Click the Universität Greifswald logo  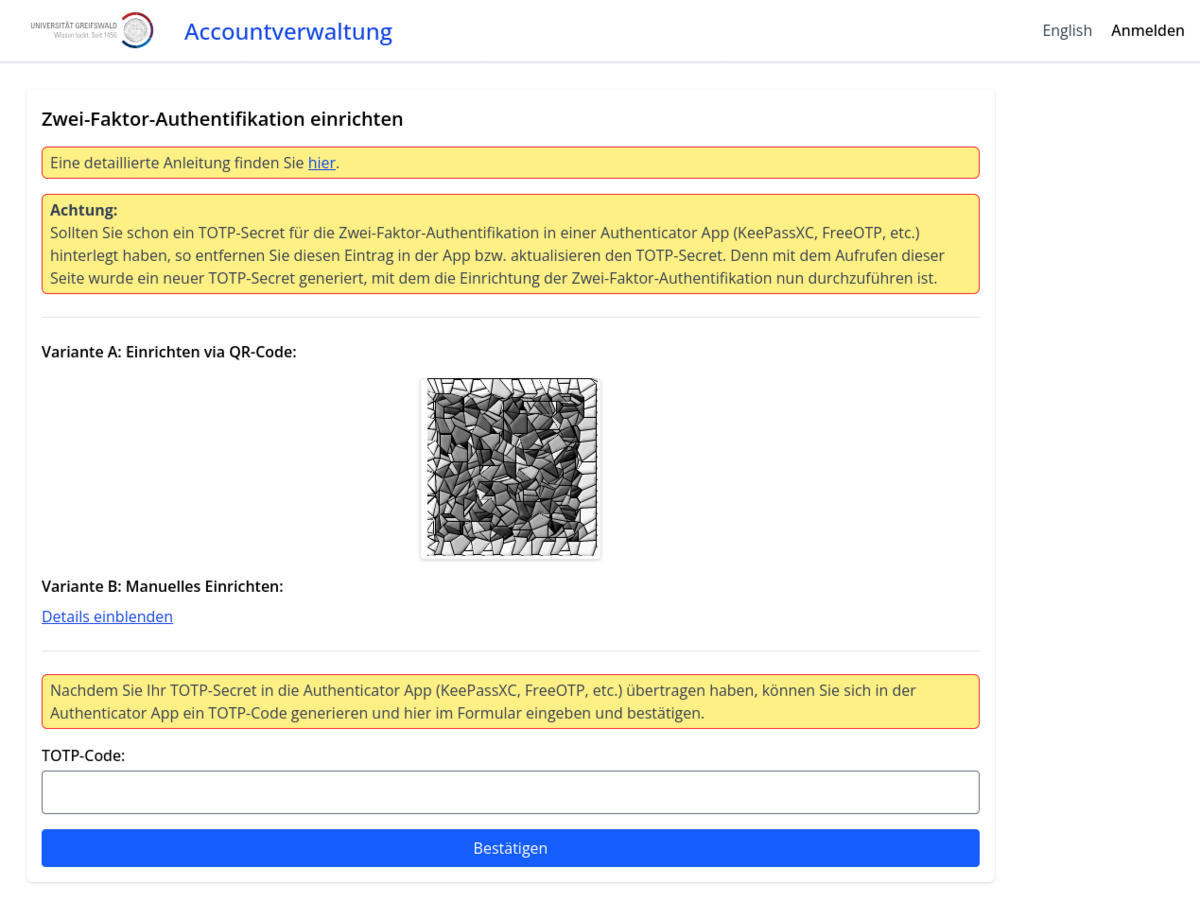(92, 30)
